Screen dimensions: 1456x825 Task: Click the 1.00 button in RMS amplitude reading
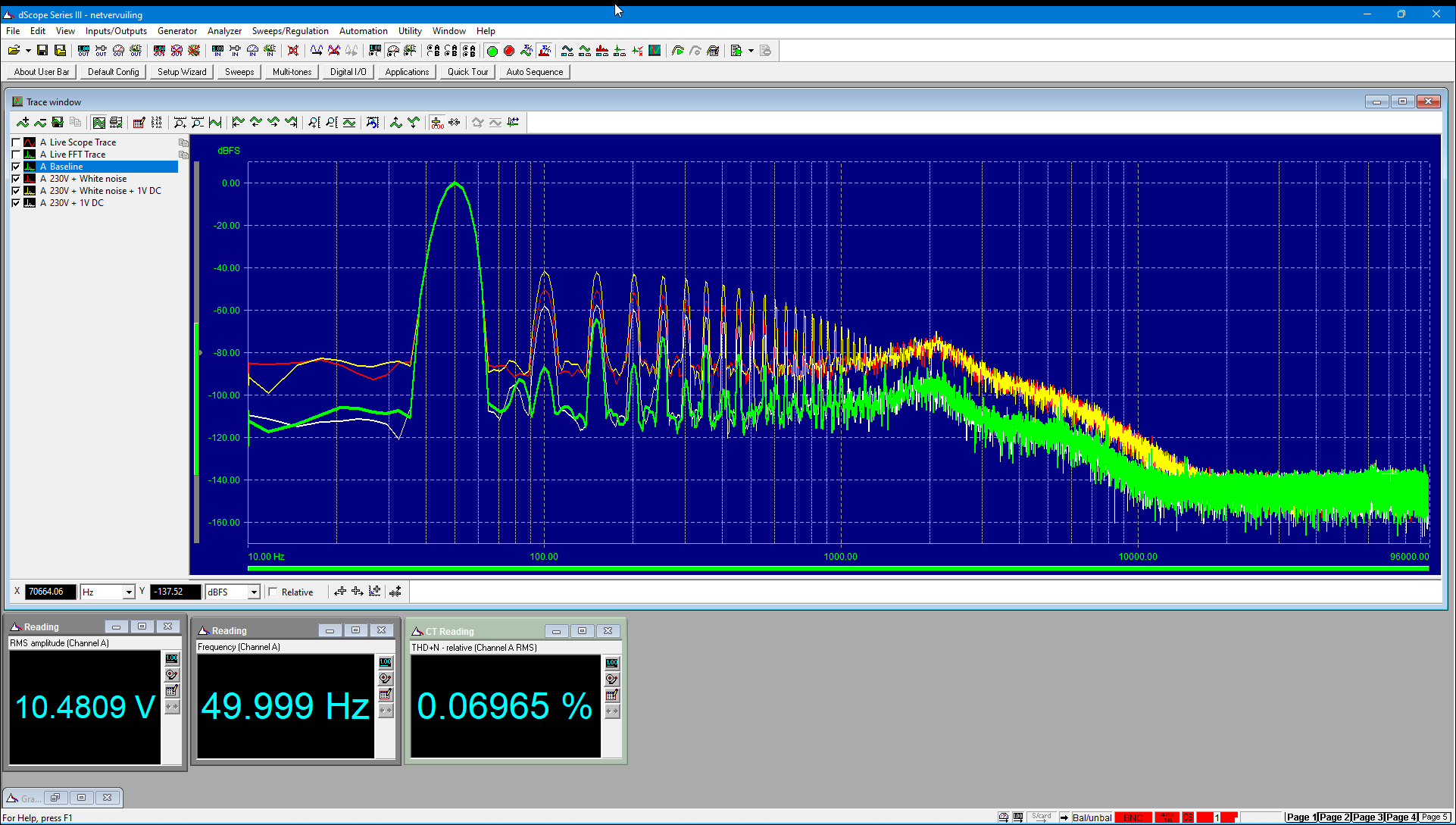click(172, 658)
